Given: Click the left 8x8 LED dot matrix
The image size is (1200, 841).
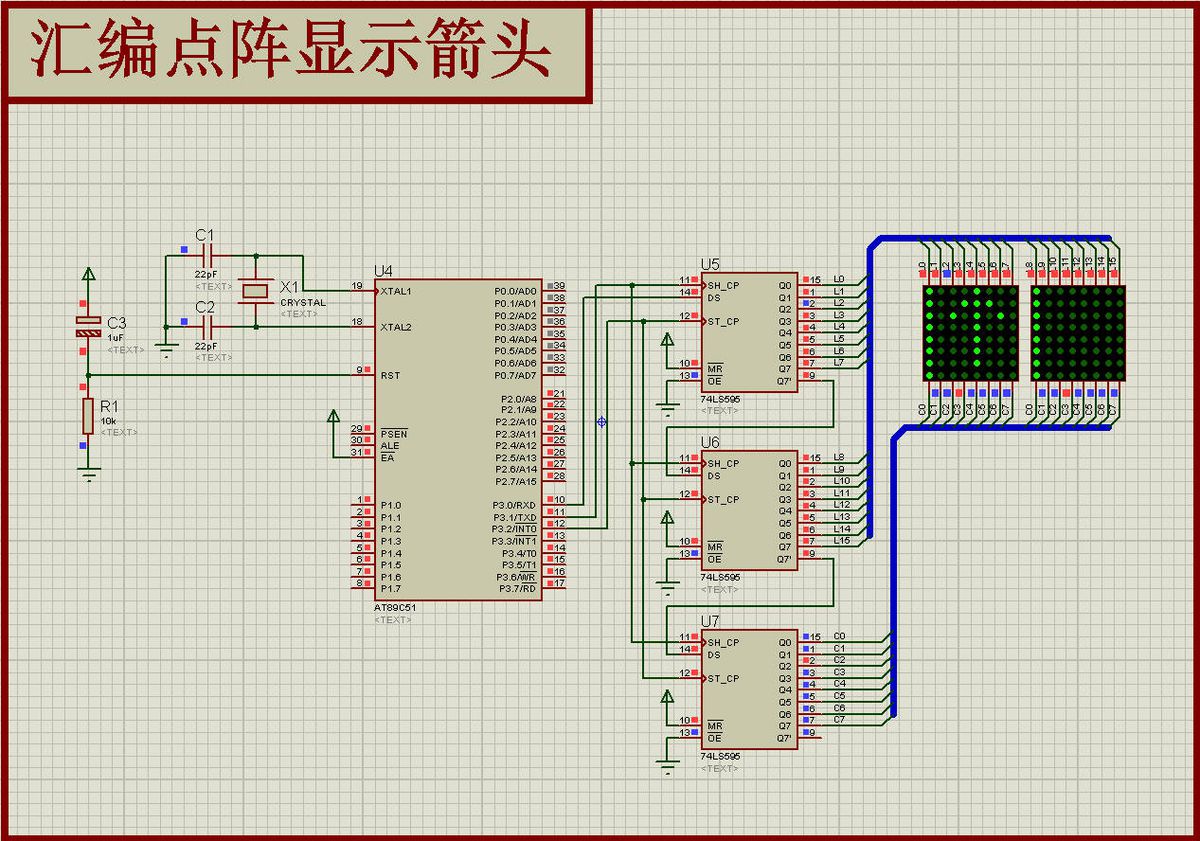Looking at the screenshot, I should pyautogui.click(x=969, y=333).
